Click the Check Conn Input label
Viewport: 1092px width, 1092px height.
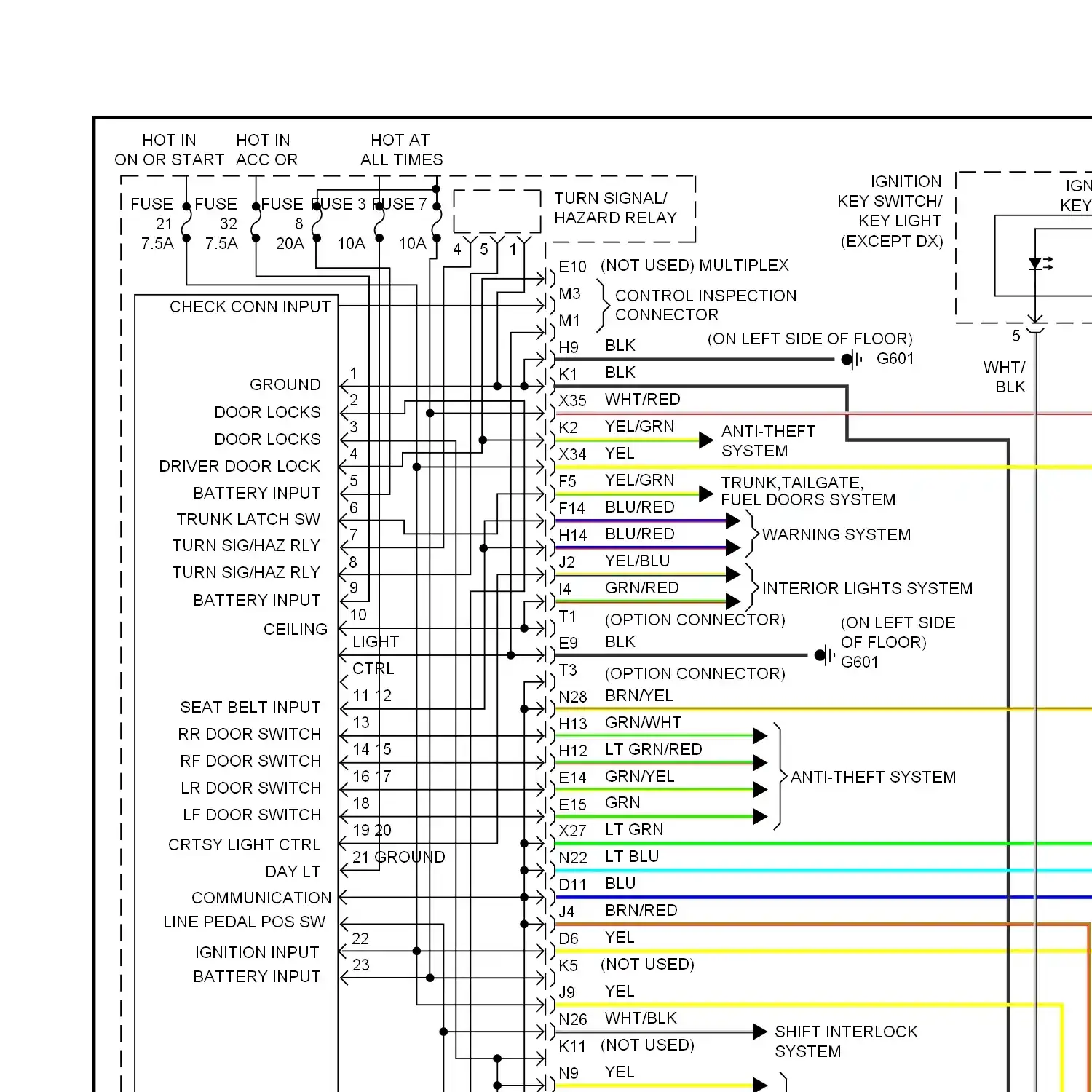pos(250,307)
